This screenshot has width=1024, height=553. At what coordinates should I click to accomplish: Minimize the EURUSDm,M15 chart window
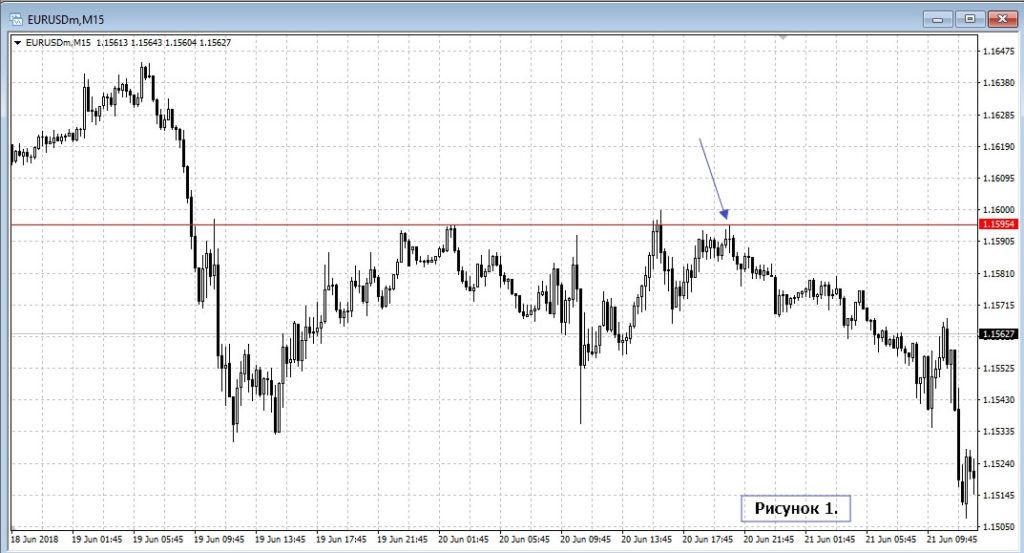(938, 18)
